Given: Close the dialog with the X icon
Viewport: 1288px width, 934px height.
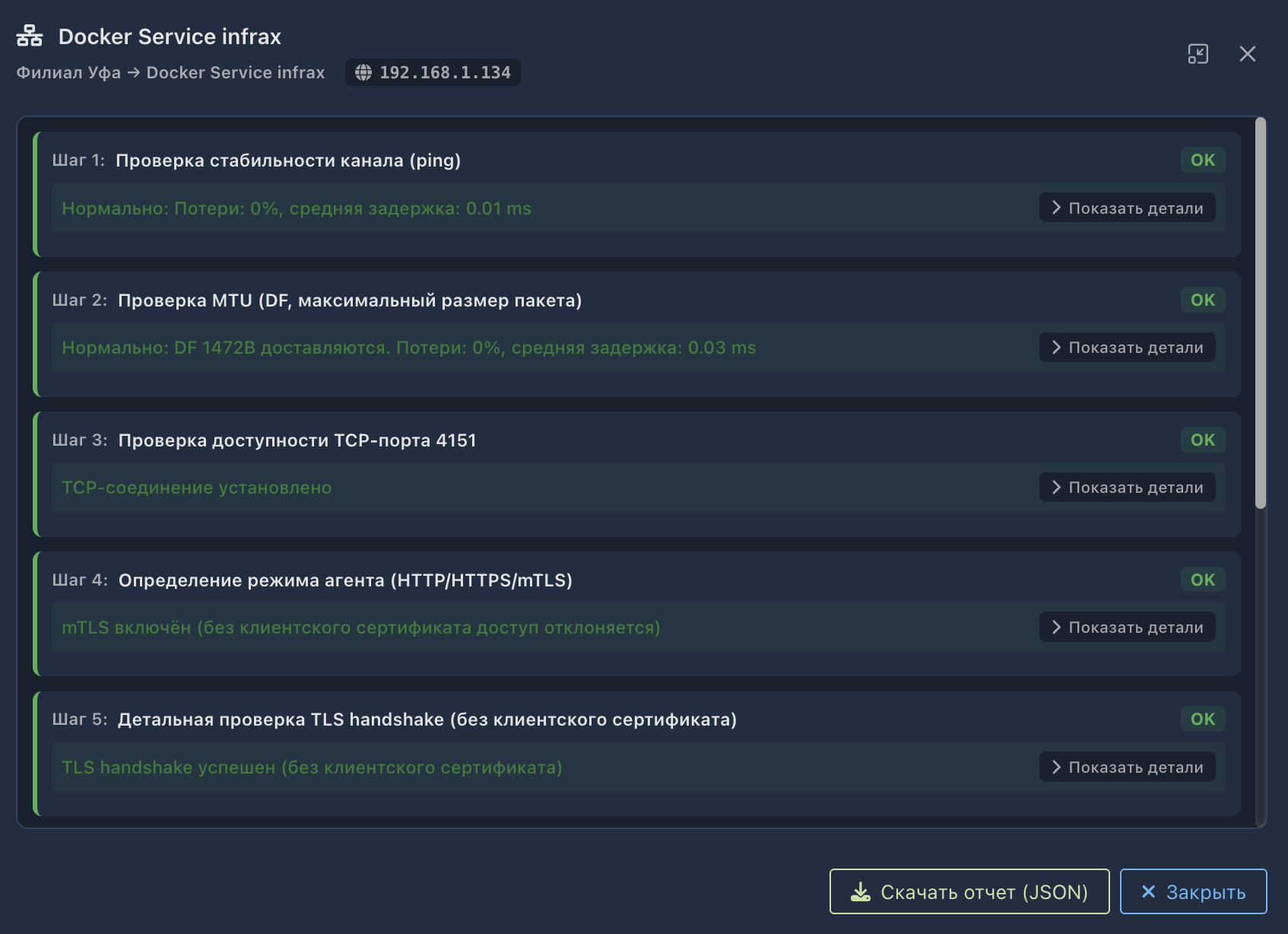Looking at the screenshot, I should (1247, 54).
